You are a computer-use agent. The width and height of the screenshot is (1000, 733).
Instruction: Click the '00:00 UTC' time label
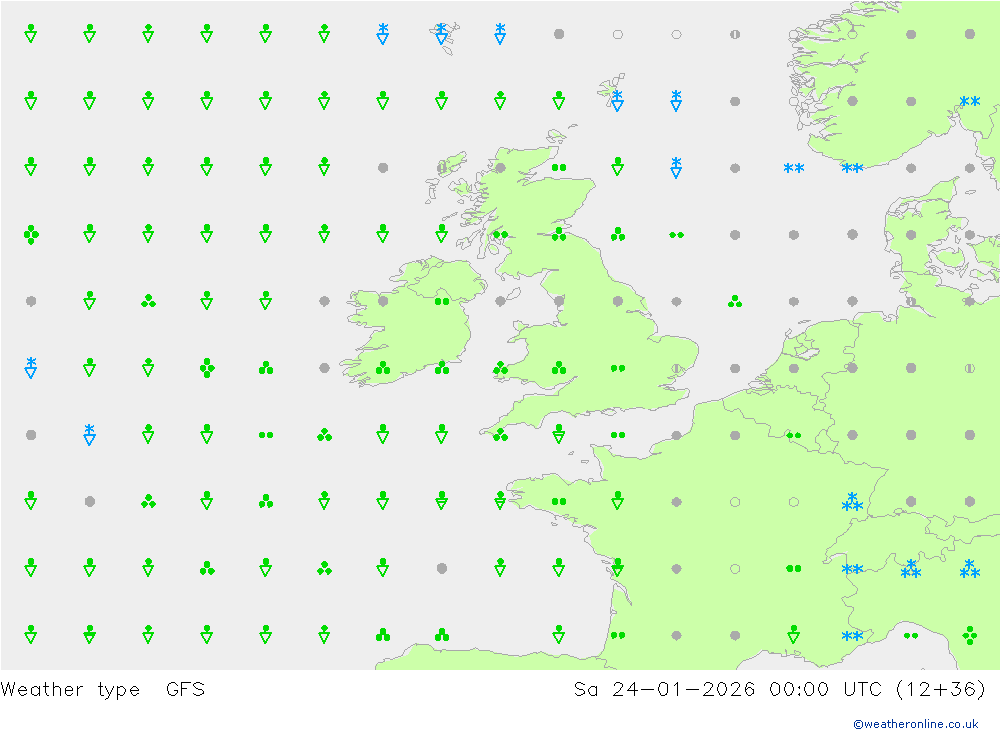point(825,690)
